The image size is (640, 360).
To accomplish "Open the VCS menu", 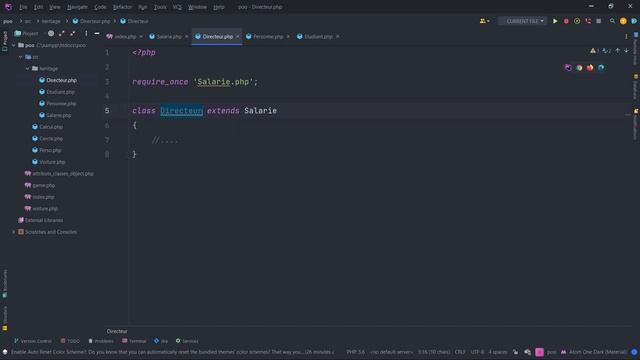I will pyautogui.click(x=177, y=7).
